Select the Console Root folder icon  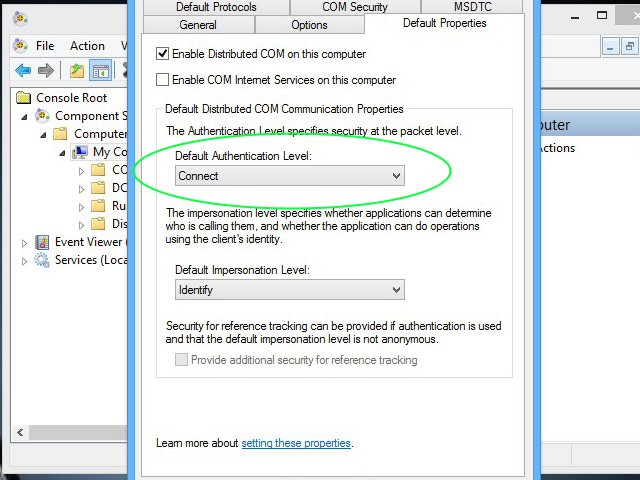pos(24,98)
